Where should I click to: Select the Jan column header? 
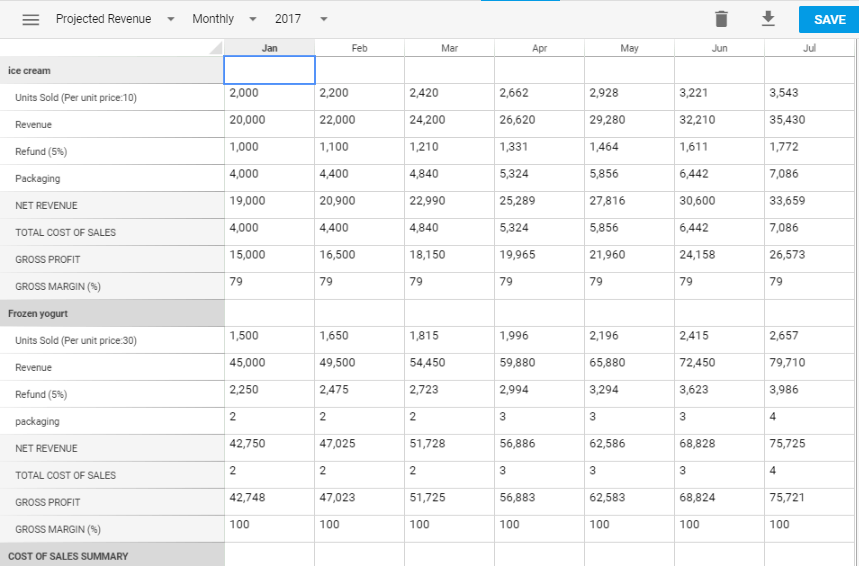(x=270, y=48)
